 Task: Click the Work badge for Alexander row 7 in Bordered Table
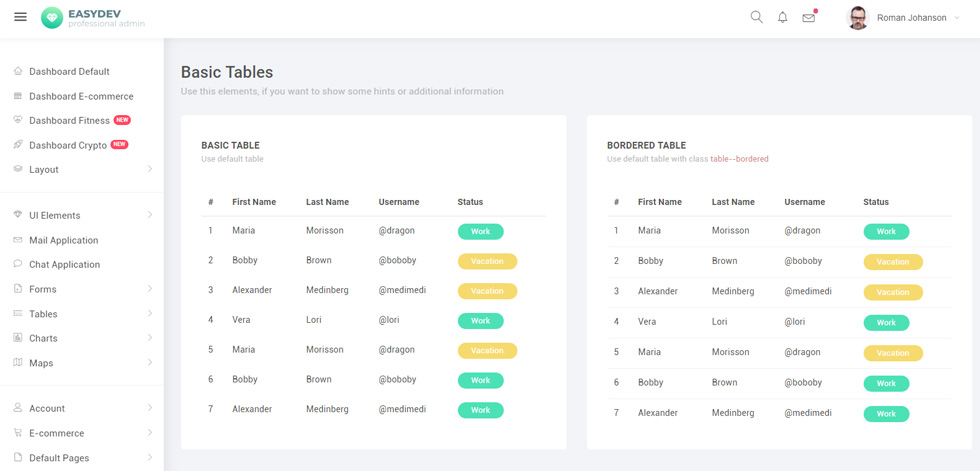click(x=886, y=414)
